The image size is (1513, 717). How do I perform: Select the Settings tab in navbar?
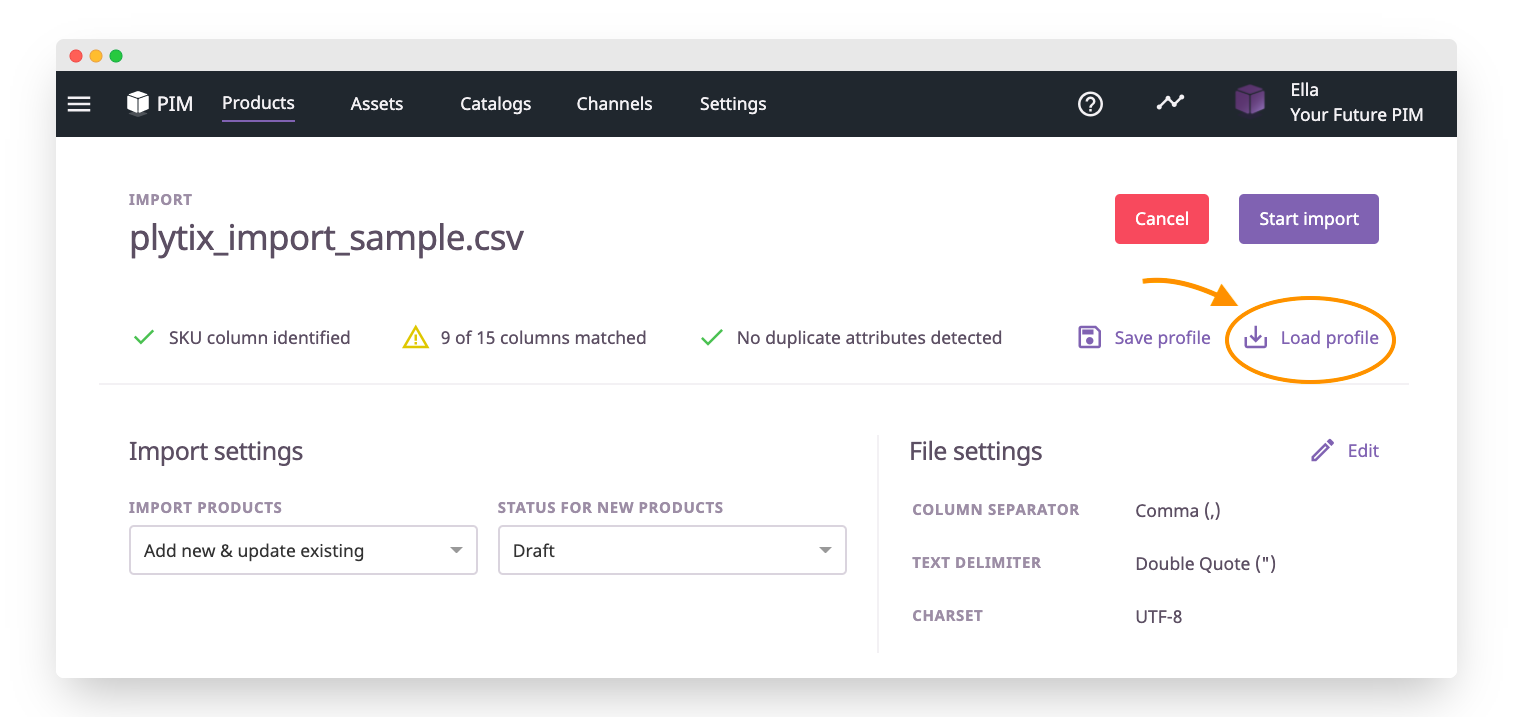(733, 104)
